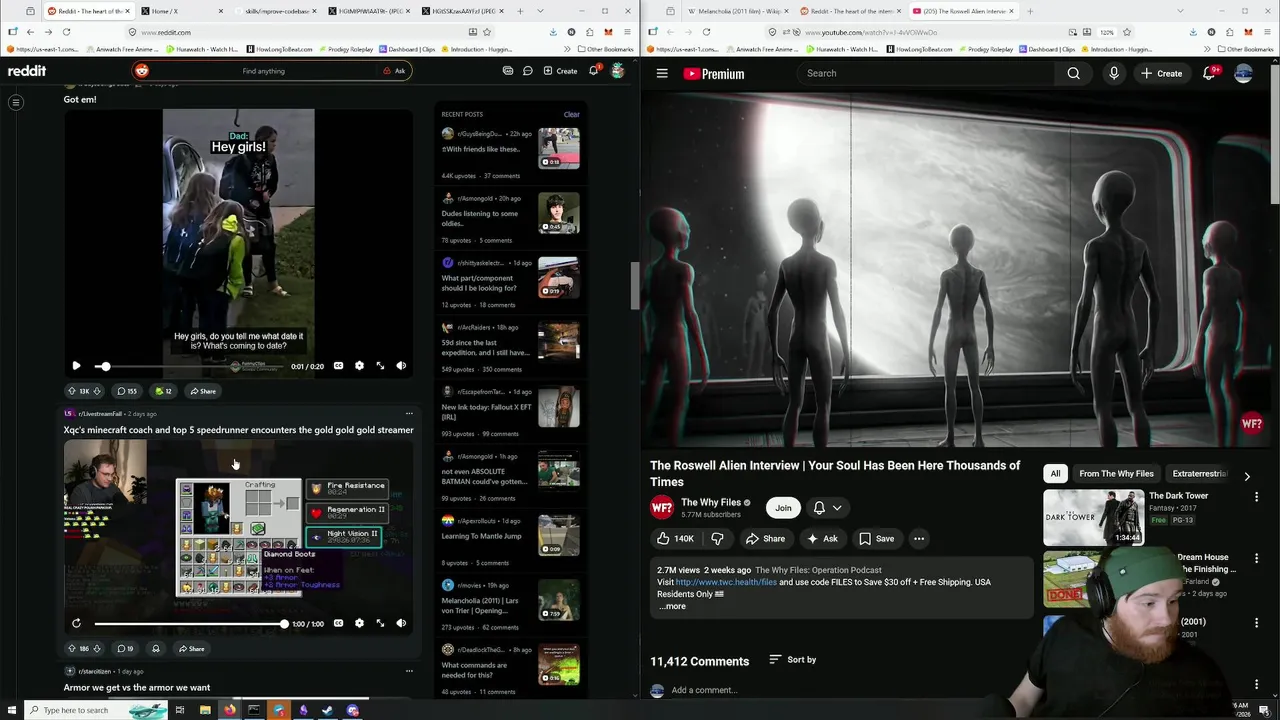
Task: Open 19 comments on Xqc minecraft post
Action: [x=125, y=649]
